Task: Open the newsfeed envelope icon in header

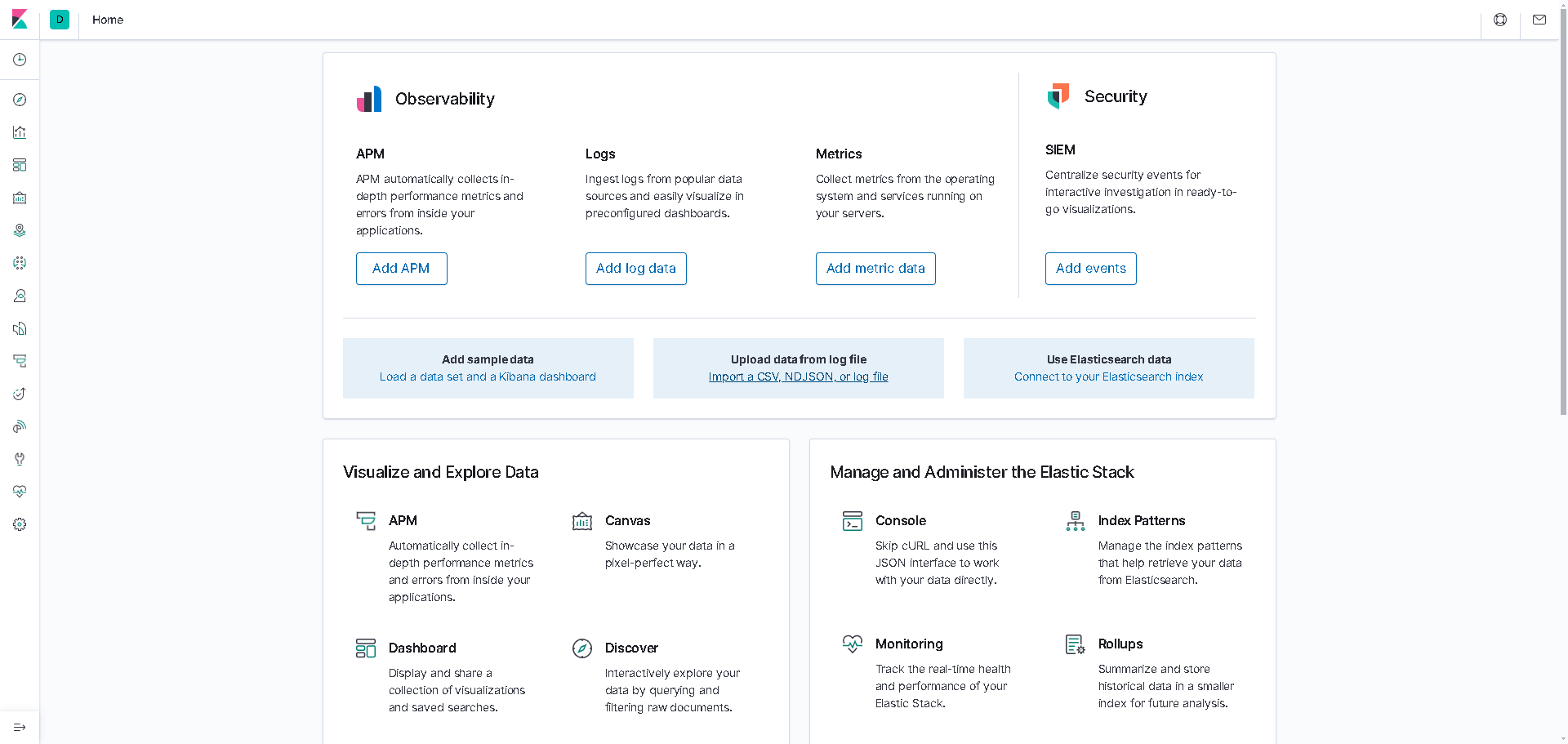Action: click(1539, 20)
